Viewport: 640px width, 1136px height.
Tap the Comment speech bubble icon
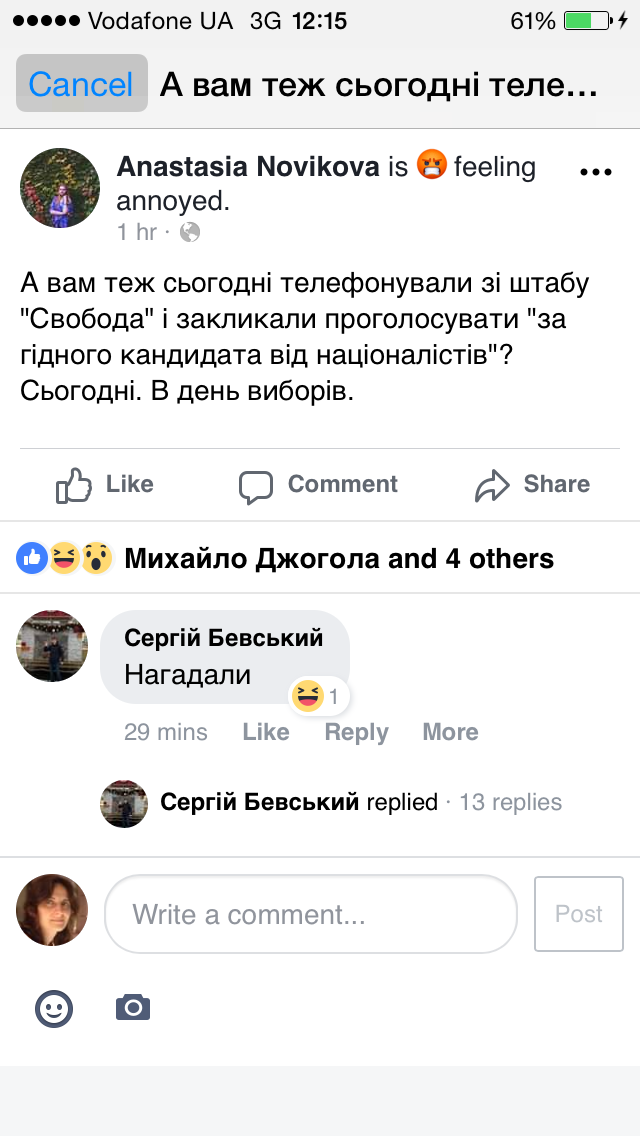[x=256, y=486]
